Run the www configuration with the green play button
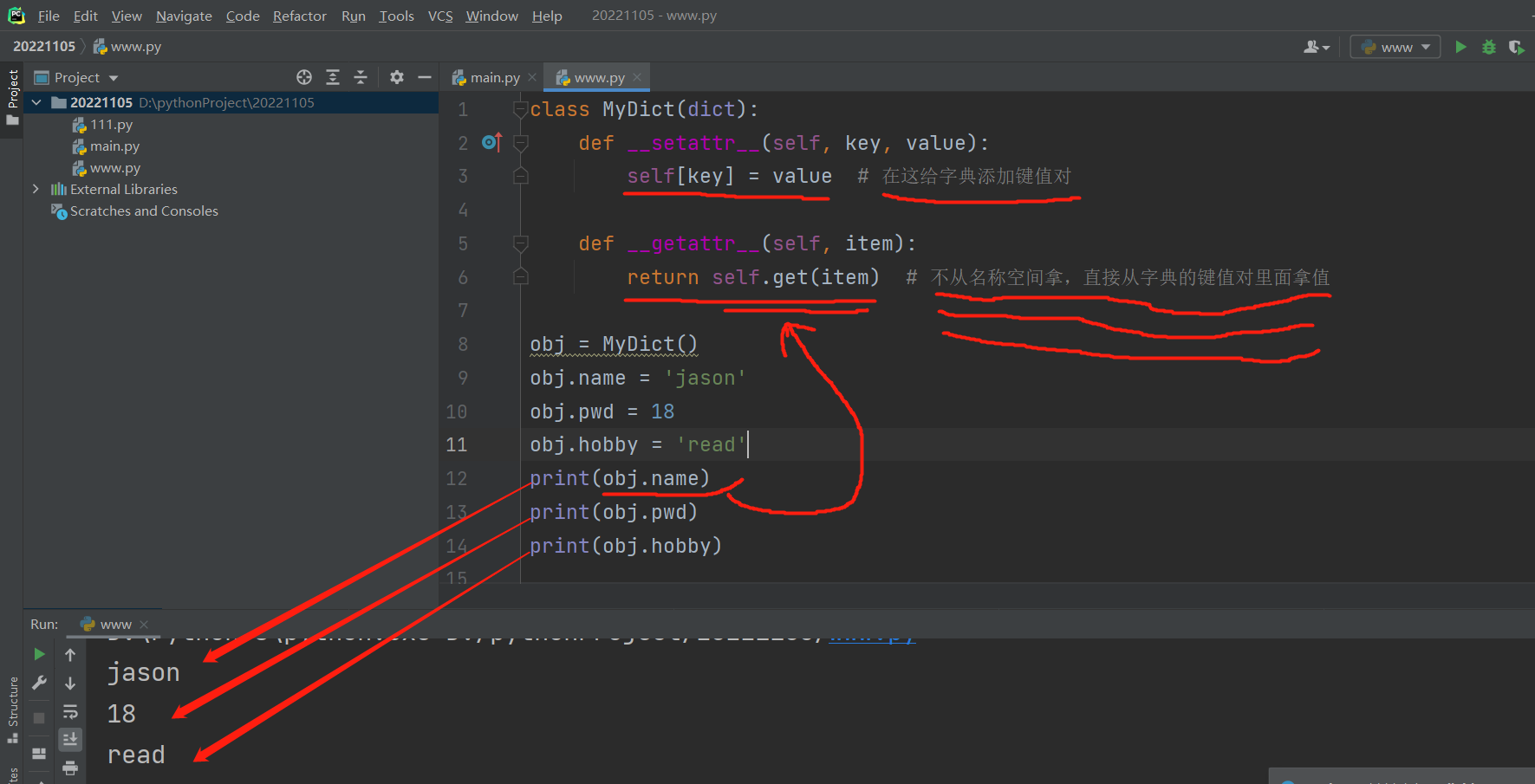The height and width of the screenshot is (784, 1535). coord(1461,47)
